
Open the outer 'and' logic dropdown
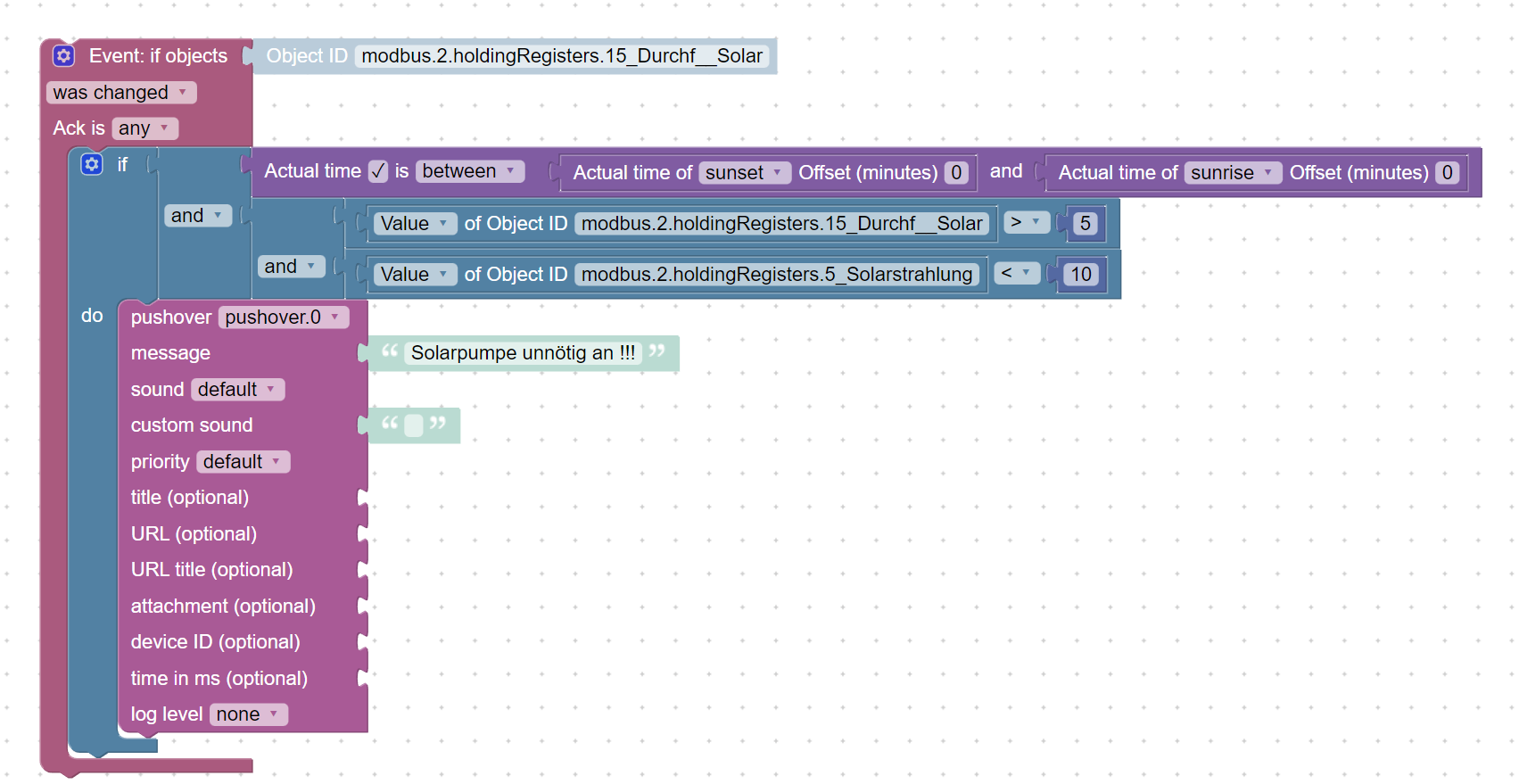tap(198, 216)
